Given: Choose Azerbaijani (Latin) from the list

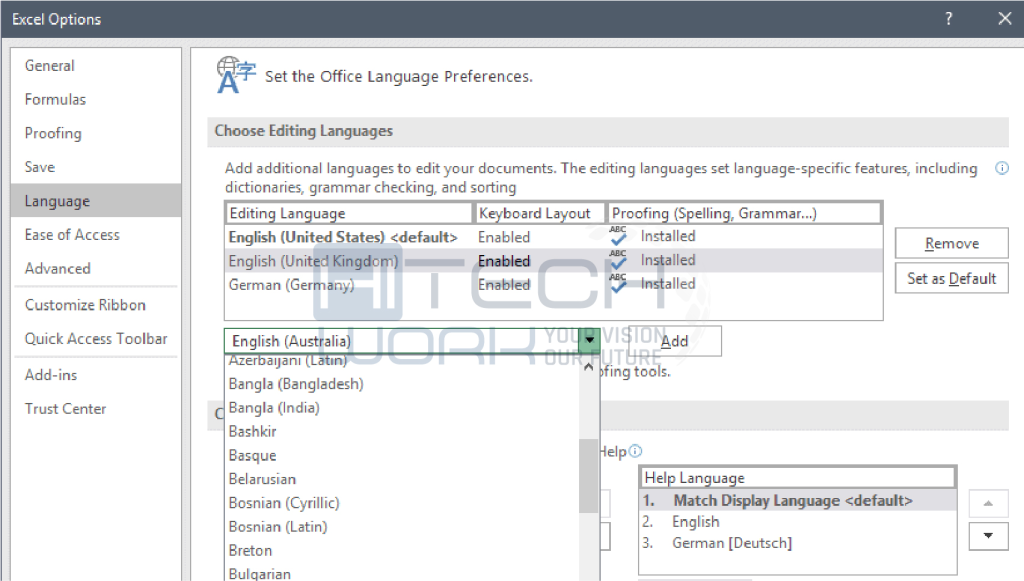Looking at the screenshot, I should [x=402, y=361].
